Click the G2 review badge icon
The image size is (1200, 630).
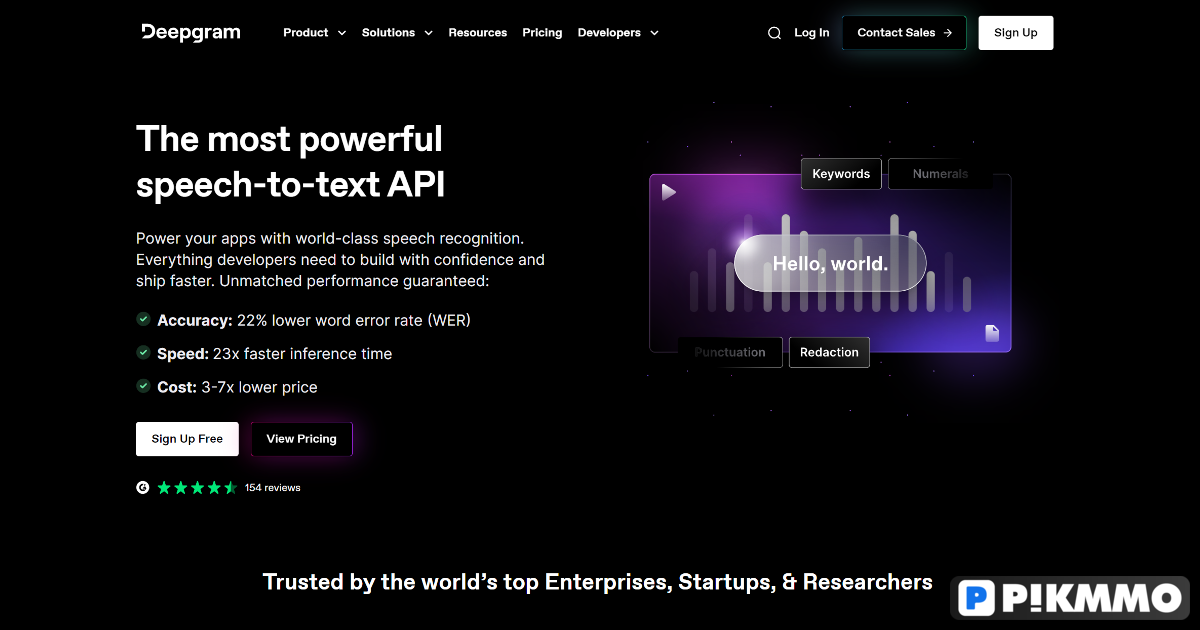click(x=143, y=488)
